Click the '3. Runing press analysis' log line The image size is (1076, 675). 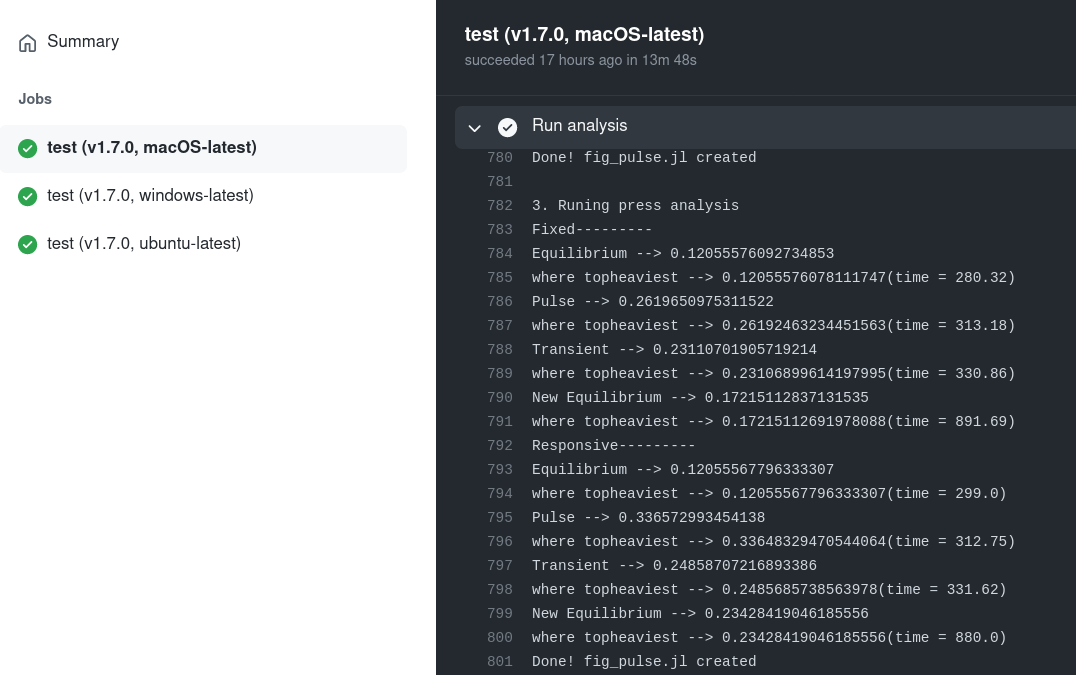point(635,205)
